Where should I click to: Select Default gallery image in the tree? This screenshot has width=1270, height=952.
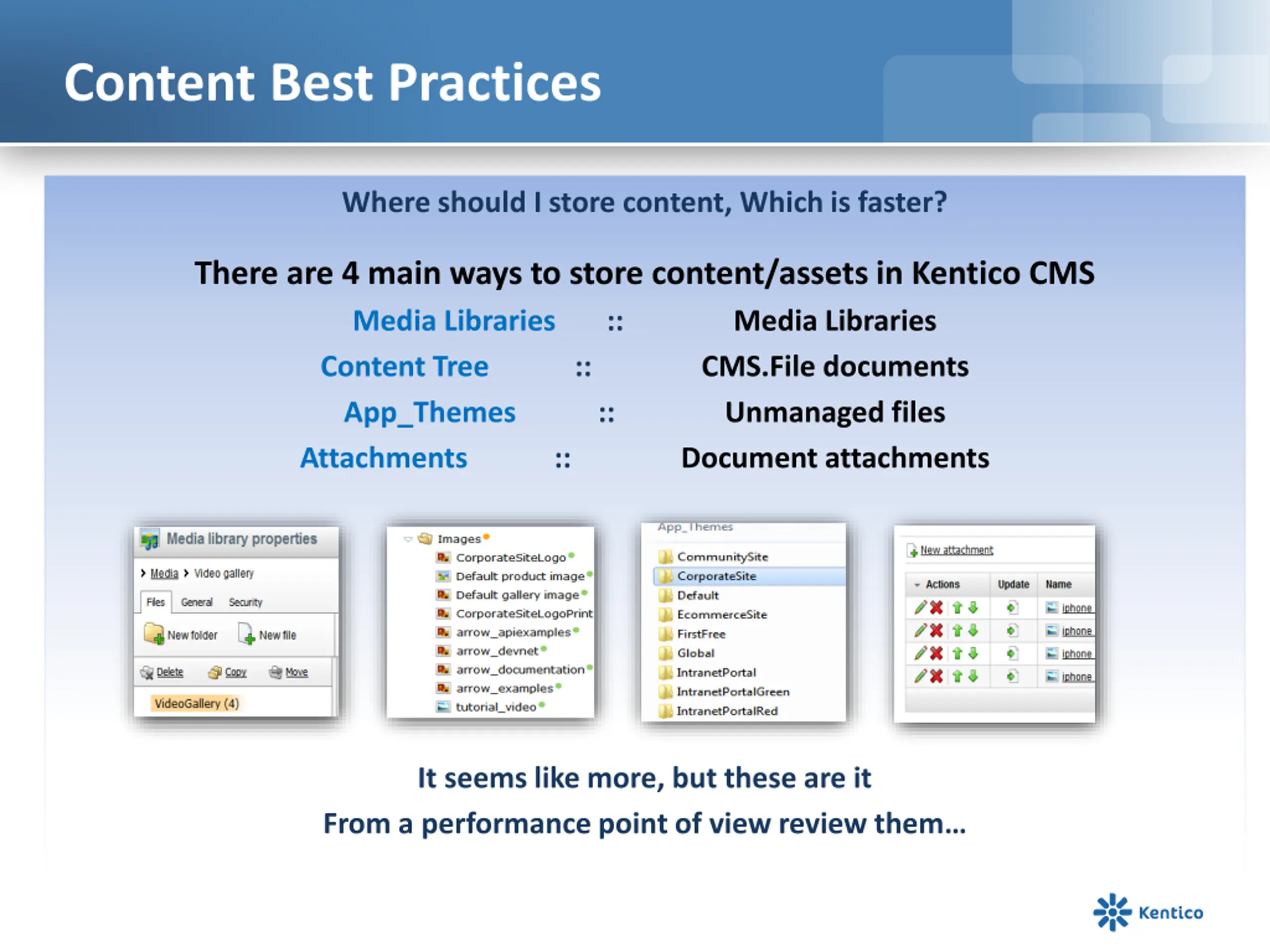pyautogui.click(x=517, y=595)
